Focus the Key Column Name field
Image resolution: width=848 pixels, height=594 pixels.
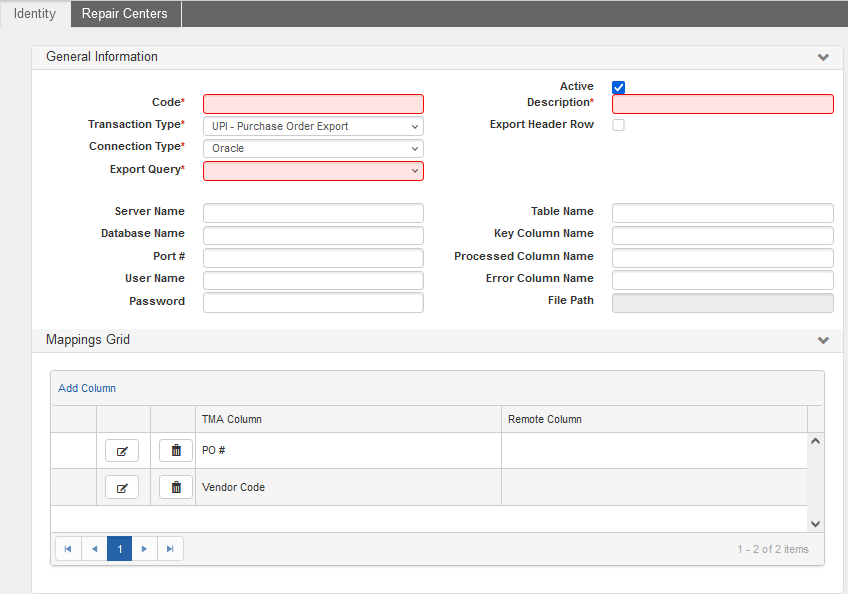click(x=723, y=235)
